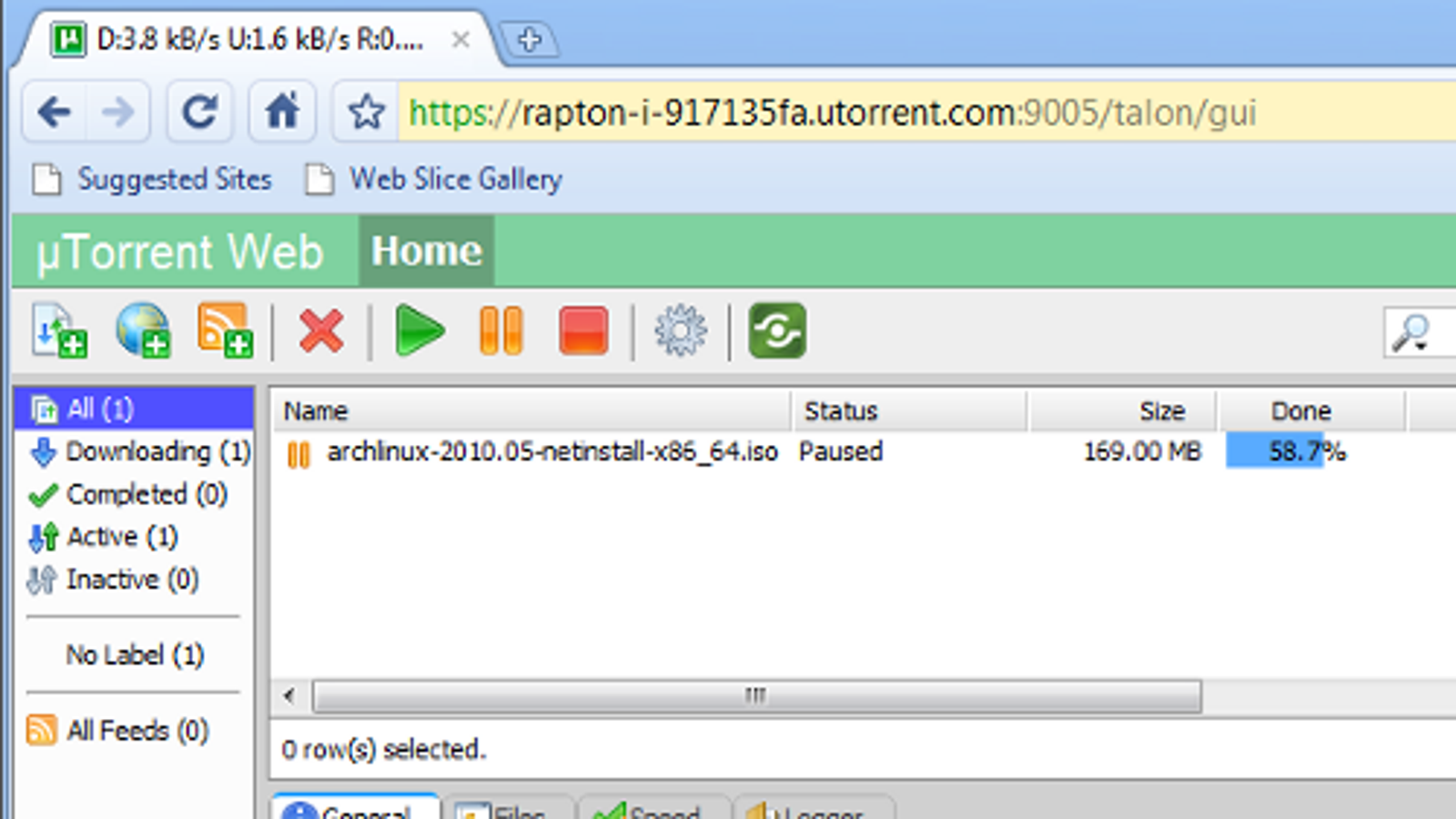Screen dimensions: 1456x819
Task: Click the address bar URL field
Action: point(926,113)
